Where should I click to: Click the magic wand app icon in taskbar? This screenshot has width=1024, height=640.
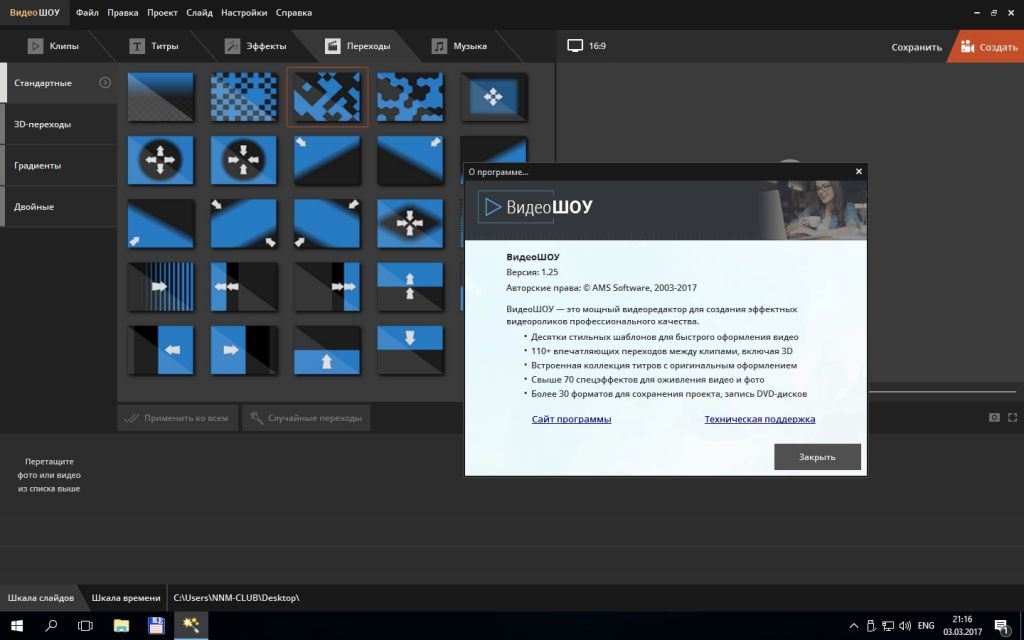190,625
